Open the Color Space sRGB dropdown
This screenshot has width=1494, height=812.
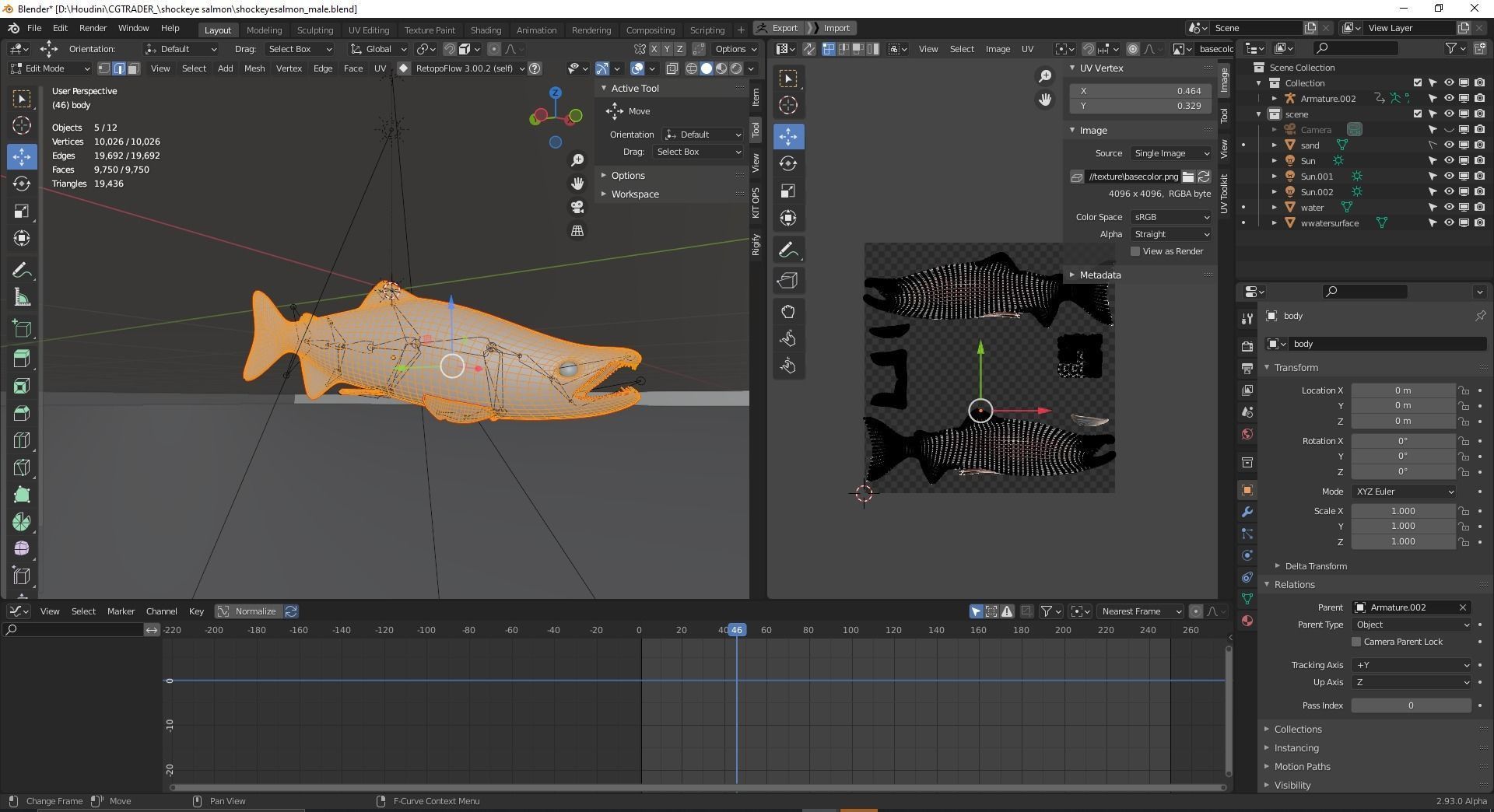point(1170,217)
